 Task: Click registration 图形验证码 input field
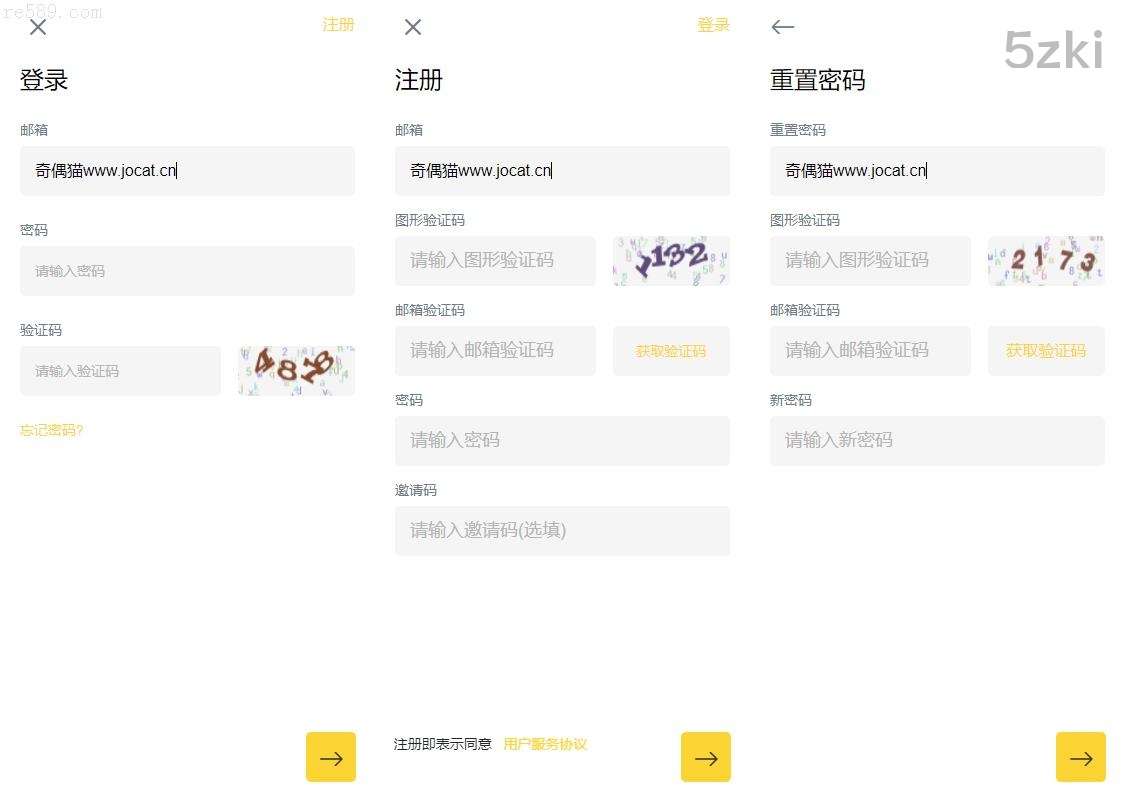pos(495,261)
